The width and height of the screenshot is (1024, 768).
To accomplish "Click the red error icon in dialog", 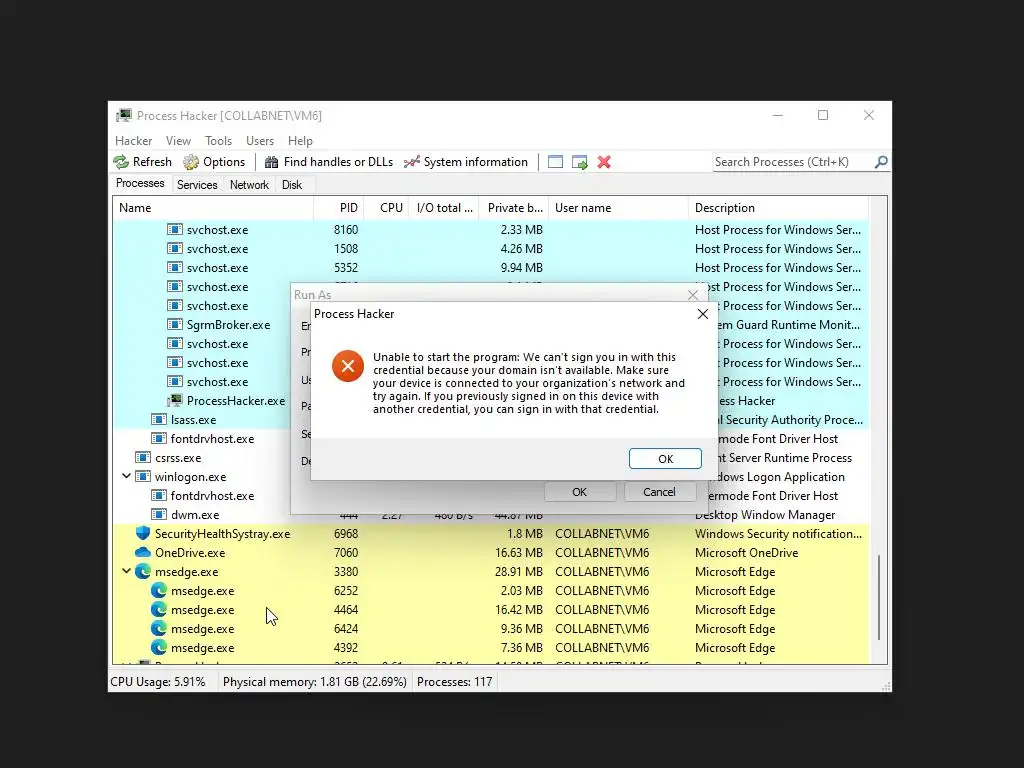I will (348, 366).
